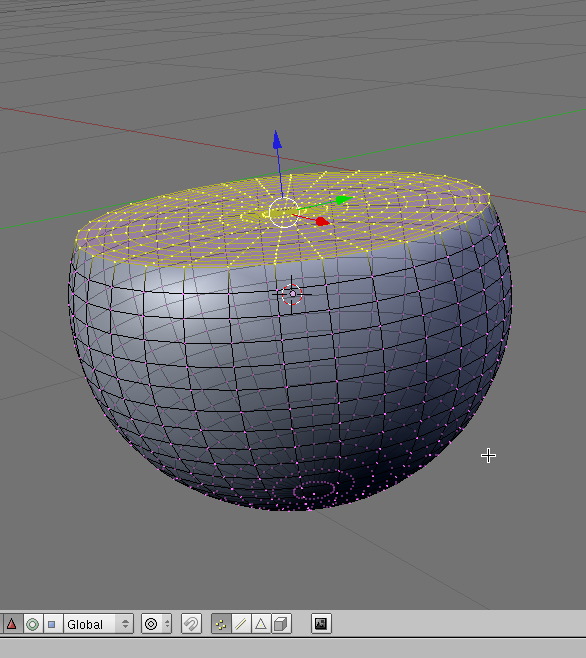Click the vertex ring at sphere bottom pole
The width and height of the screenshot is (586, 658).
[314, 489]
